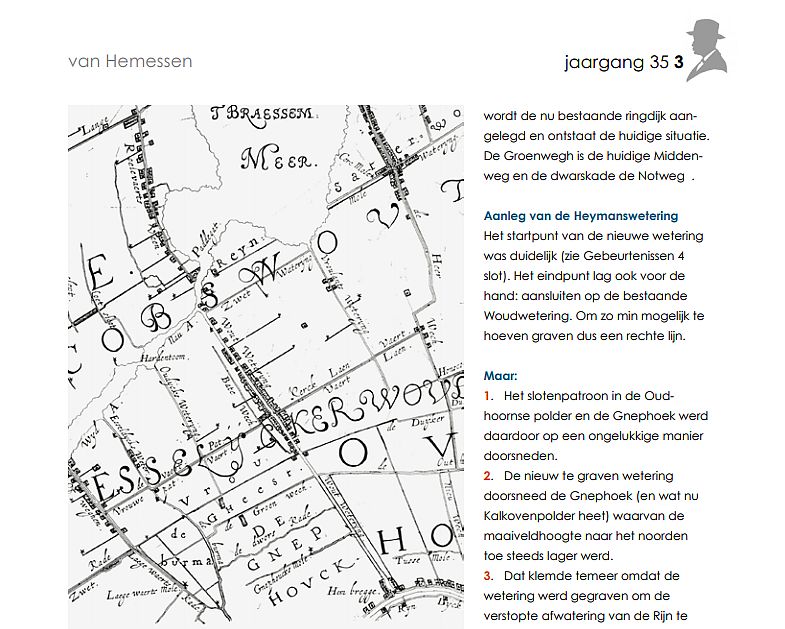785x629 pixels.
Task: Click the red list number '1.'
Action: (x=488, y=396)
